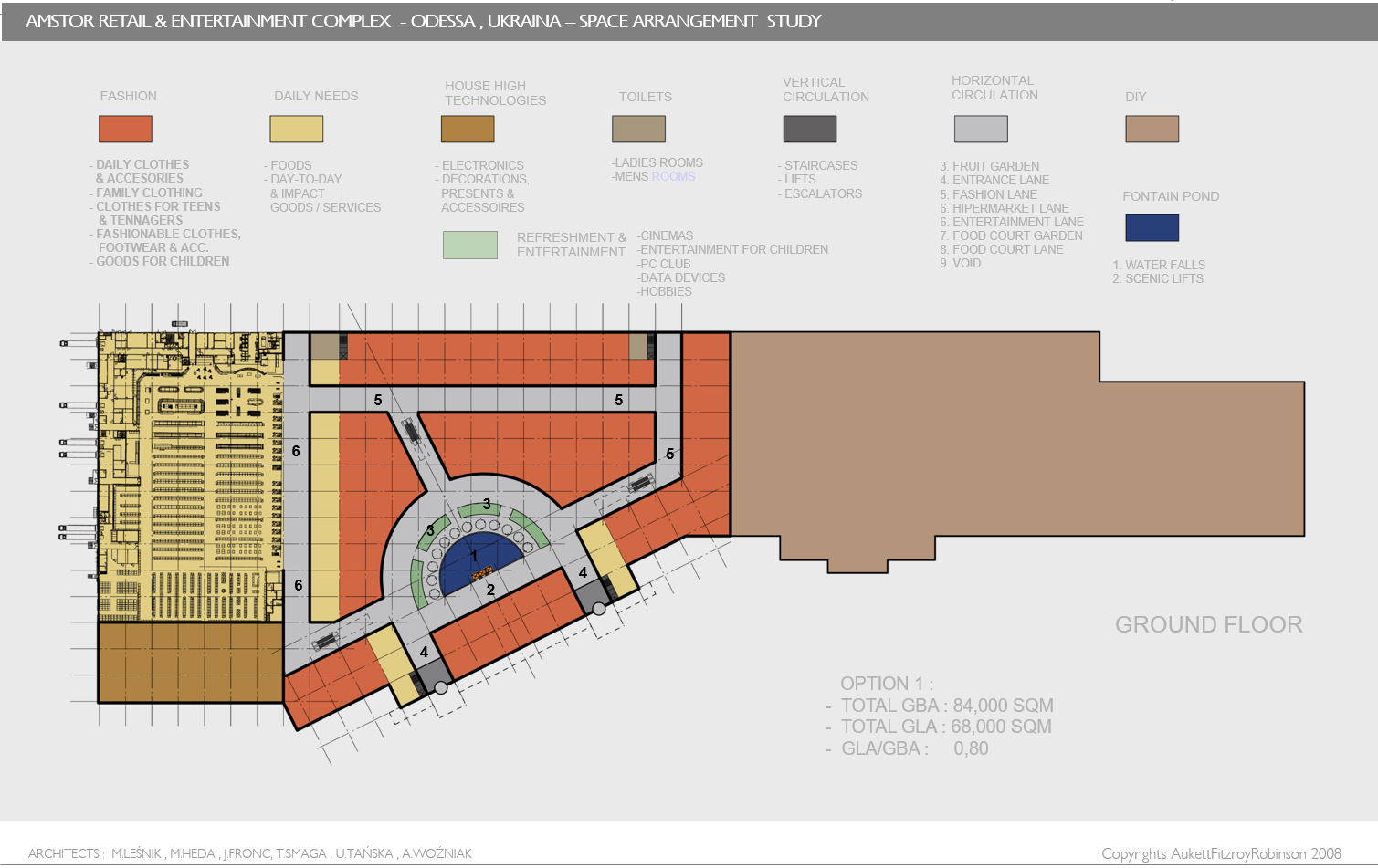1378x868 pixels.
Task: Click '9. VOID' legend entry
Action: (x=961, y=263)
